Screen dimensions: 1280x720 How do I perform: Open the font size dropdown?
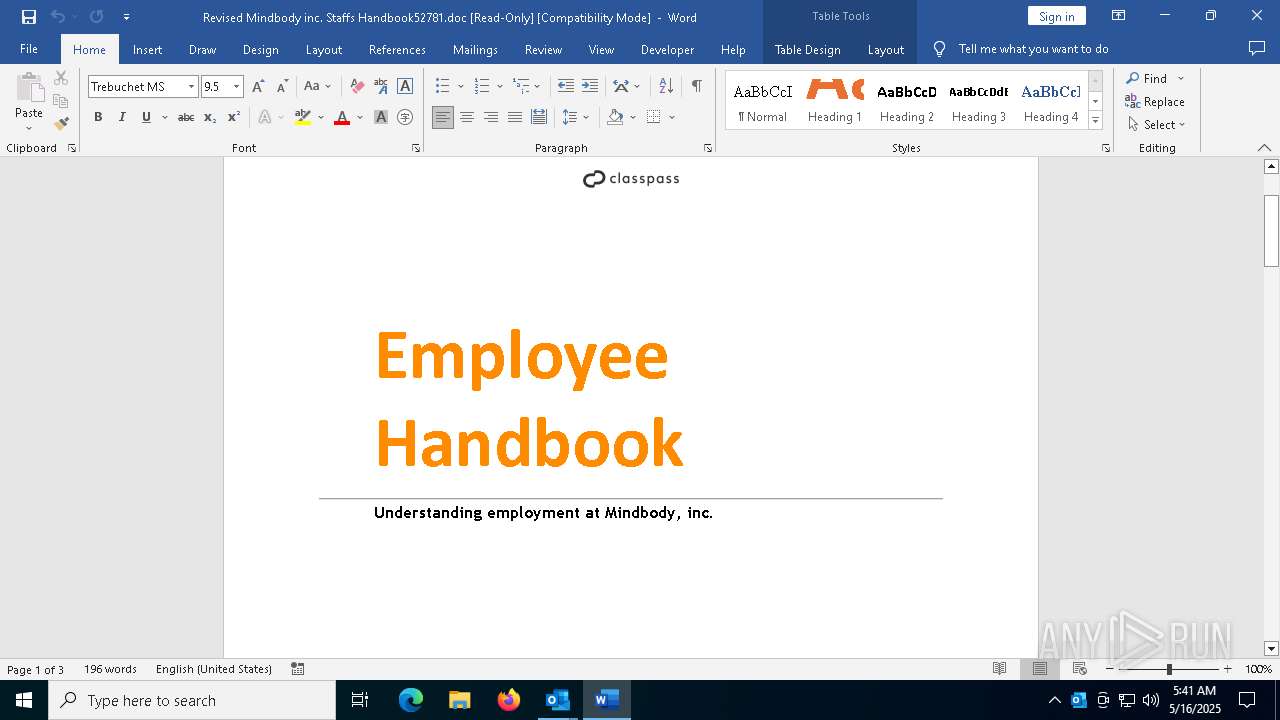pos(237,87)
